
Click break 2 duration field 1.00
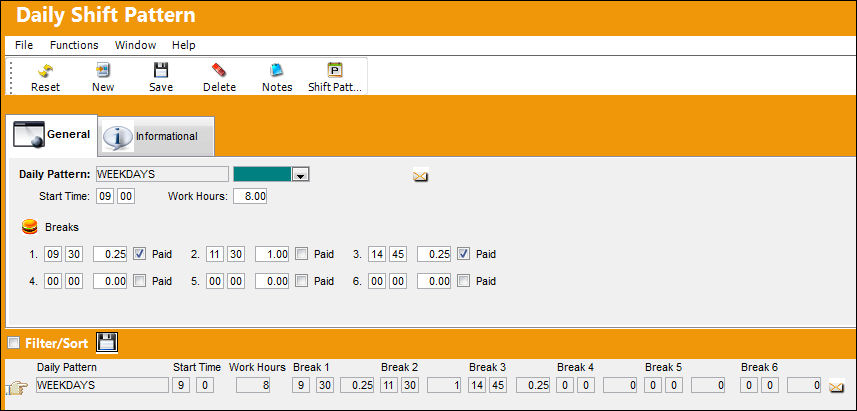[x=272, y=254]
